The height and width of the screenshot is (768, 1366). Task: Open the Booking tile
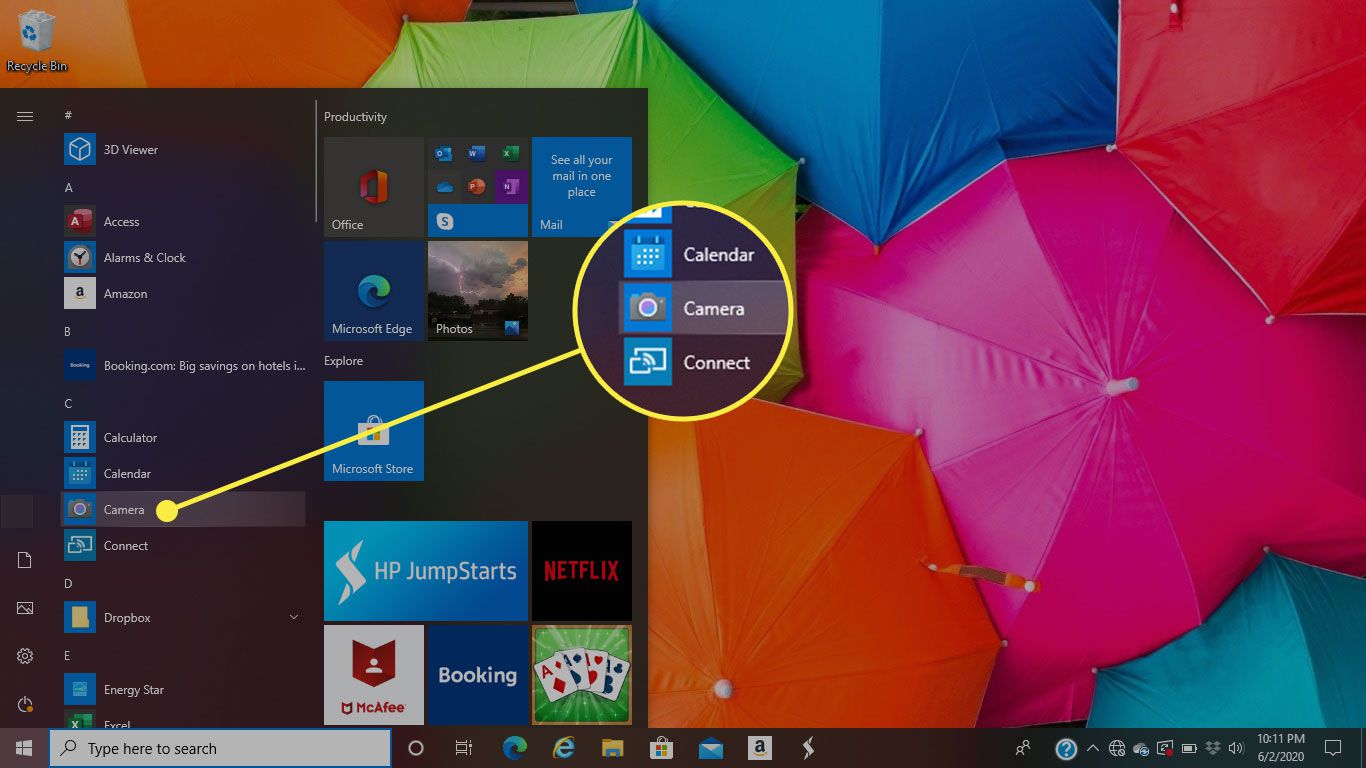coord(478,675)
